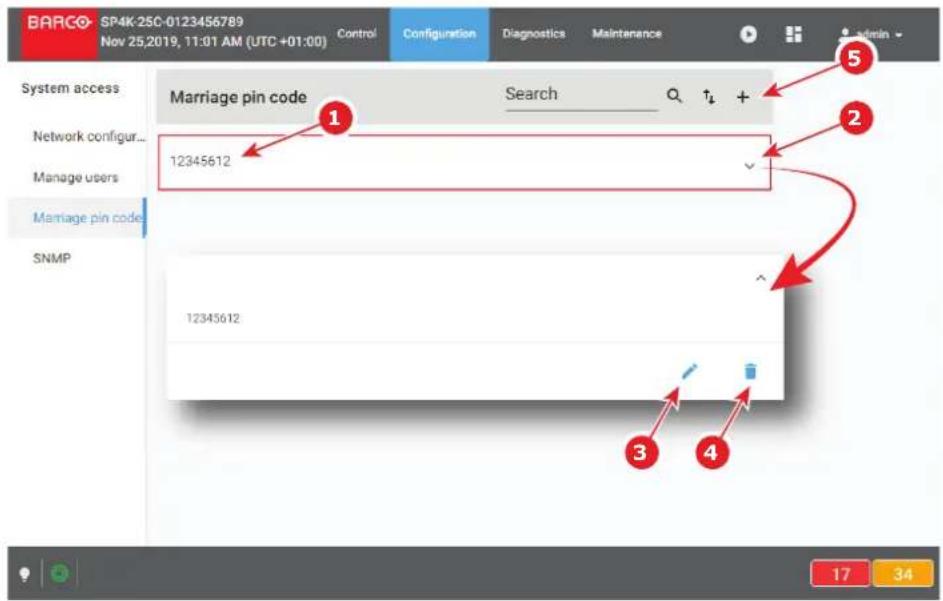Collapse the expanded panel with up chevron
The width and height of the screenshot is (943, 601).
coord(761,277)
